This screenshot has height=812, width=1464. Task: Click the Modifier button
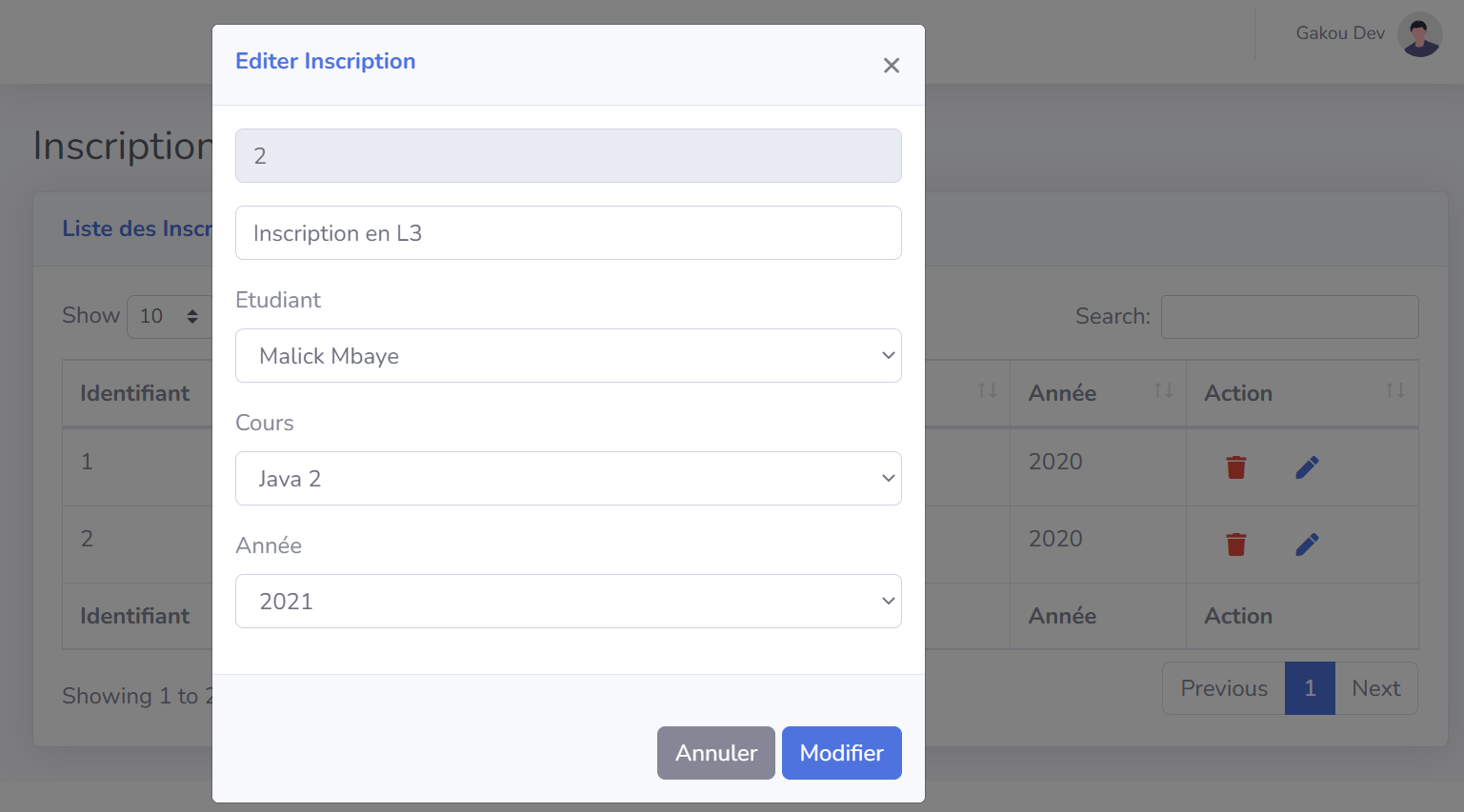(841, 752)
